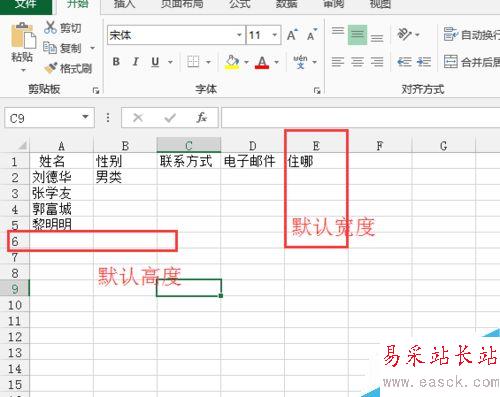Increase indent of cell content
The width and height of the screenshot is (500, 397).
(x=424, y=62)
